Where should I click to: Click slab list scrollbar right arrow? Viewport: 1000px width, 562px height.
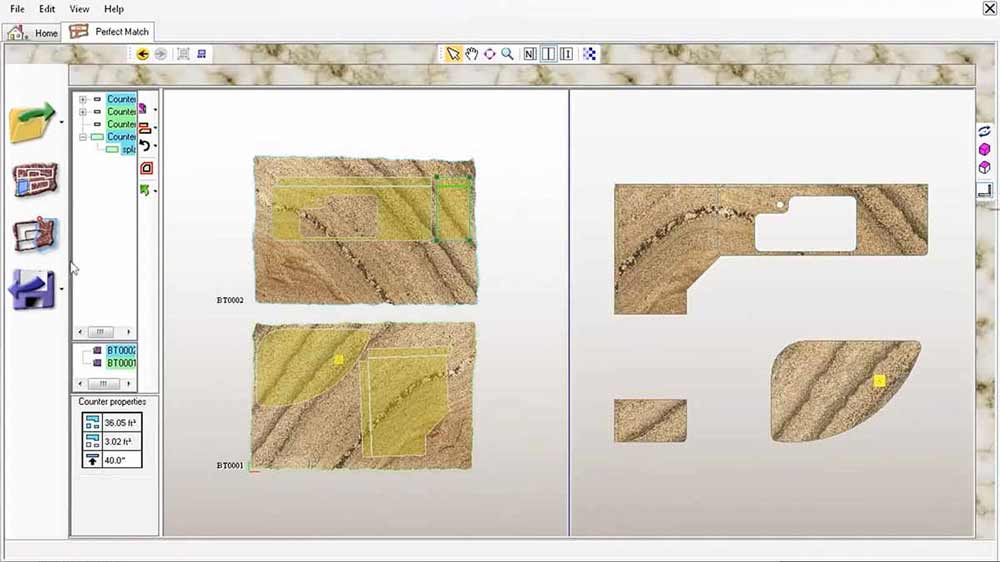tap(129, 383)
